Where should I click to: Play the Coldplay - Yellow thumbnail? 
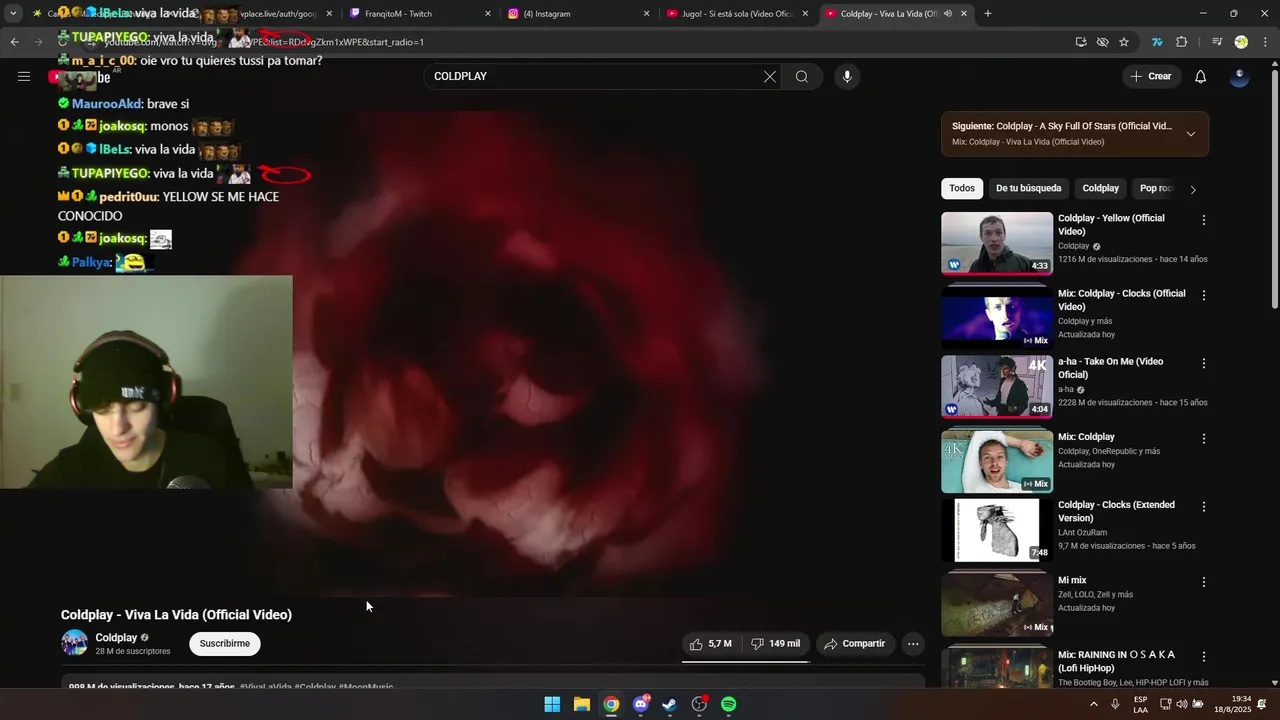click(997, 243)
